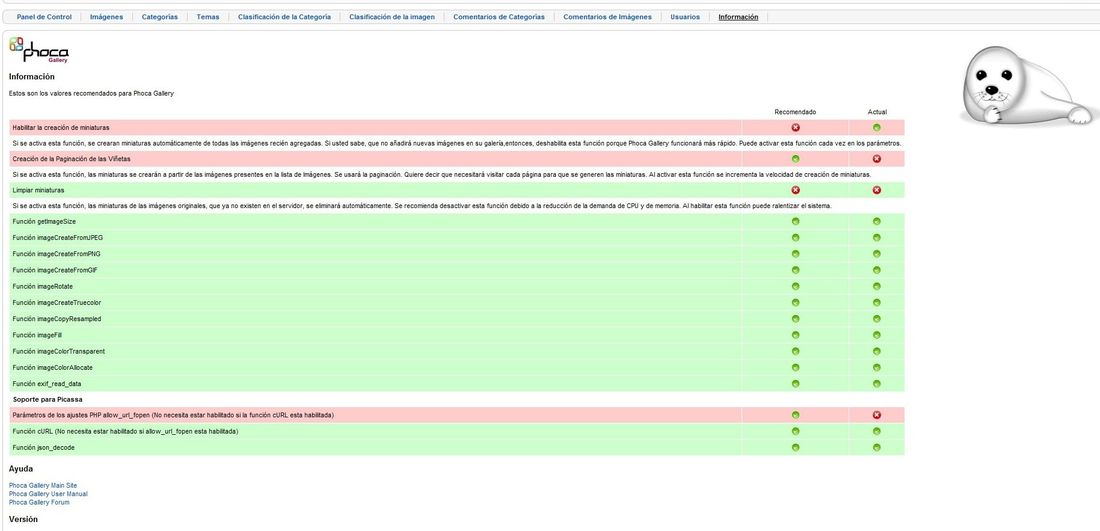Open the Temas tab
Image resolution: width=1100 pixels, height=531 pixels.
(208, 17)
